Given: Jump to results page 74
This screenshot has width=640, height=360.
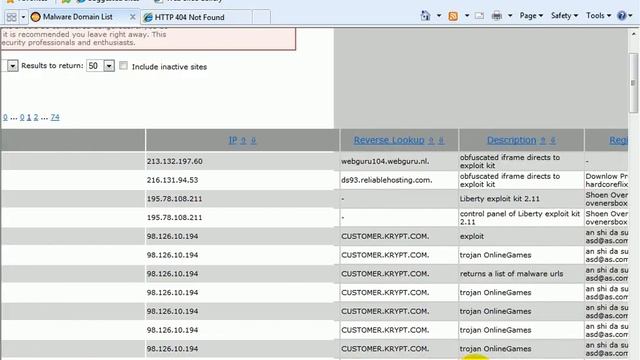Looking at the screenshot, I should pyautogui.click(x=55, y=118).
